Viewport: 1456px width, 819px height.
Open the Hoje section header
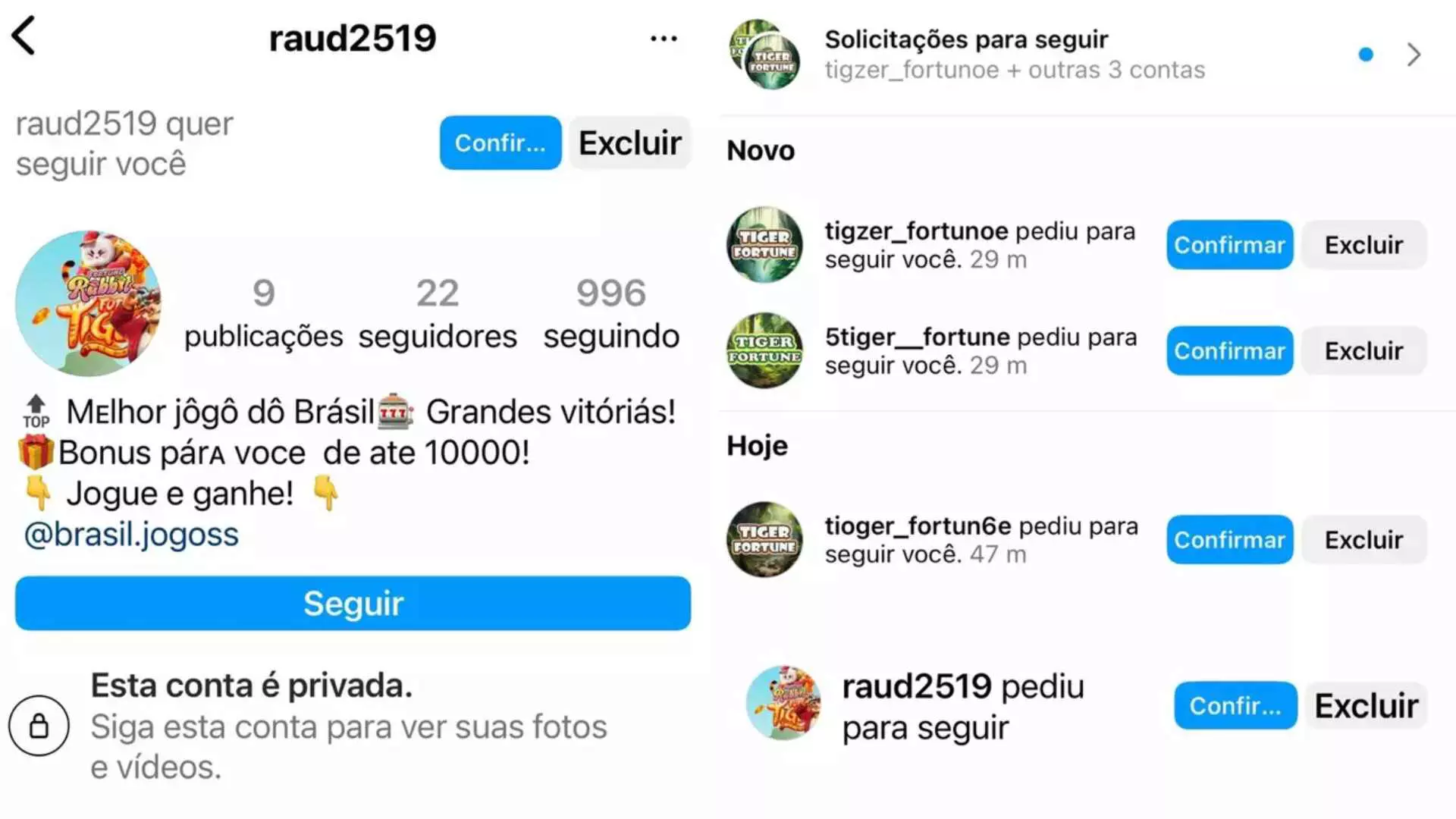pyautogui.click(x=756, y=446)
